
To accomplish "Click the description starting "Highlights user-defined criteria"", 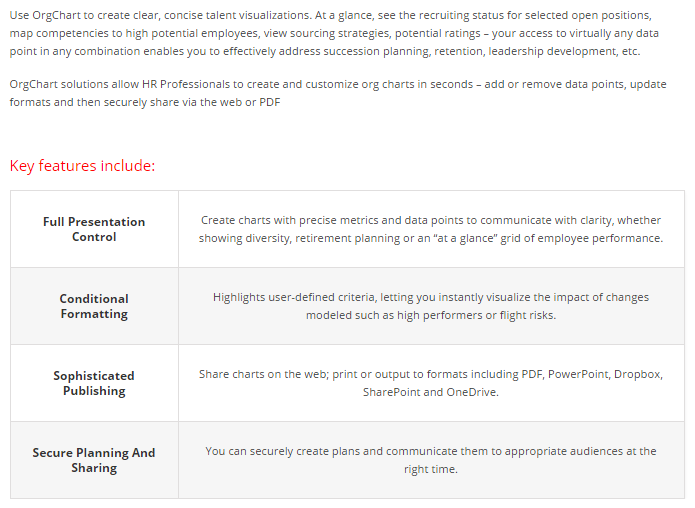I will pos(430,306).
